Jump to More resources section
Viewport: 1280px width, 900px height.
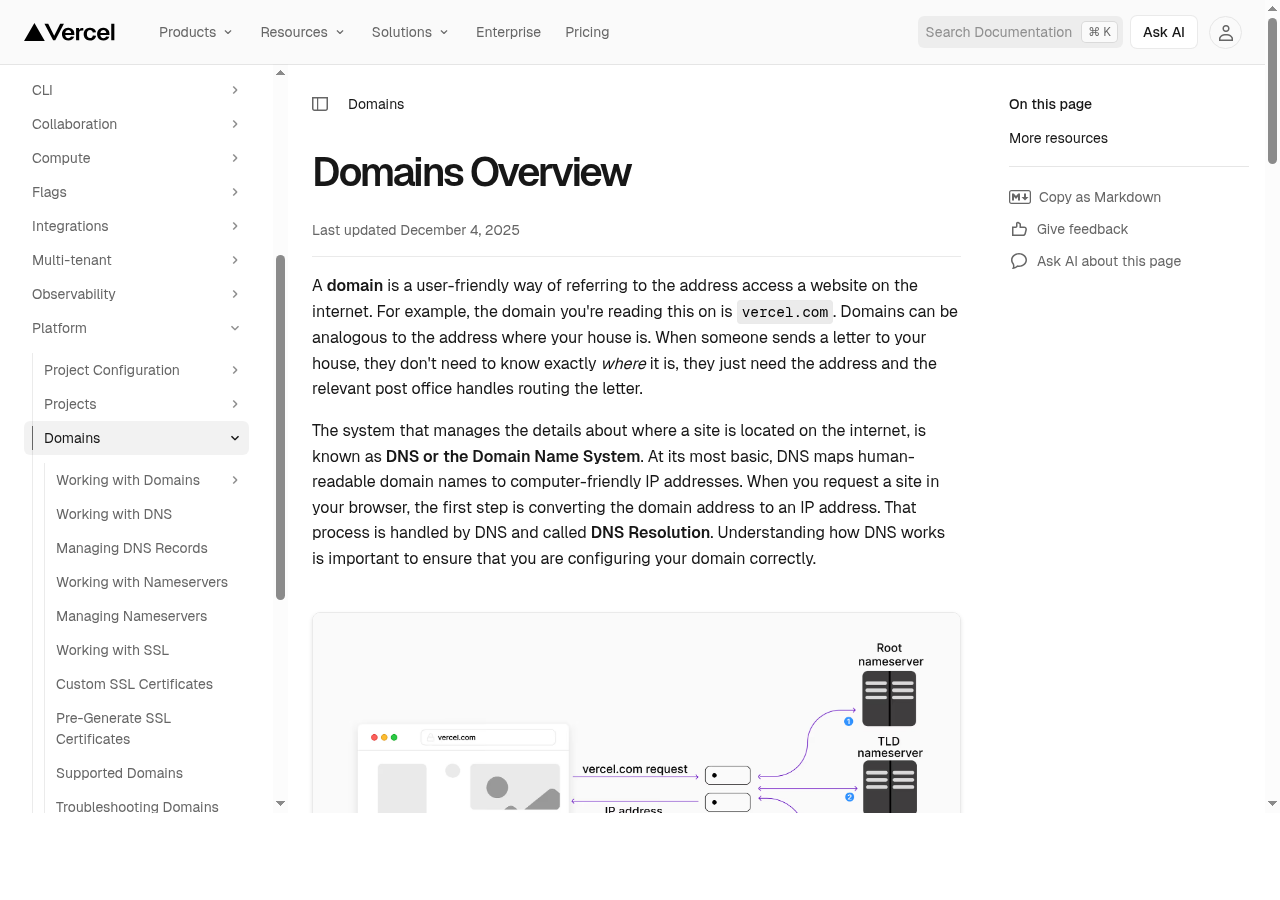[1058, 138]
